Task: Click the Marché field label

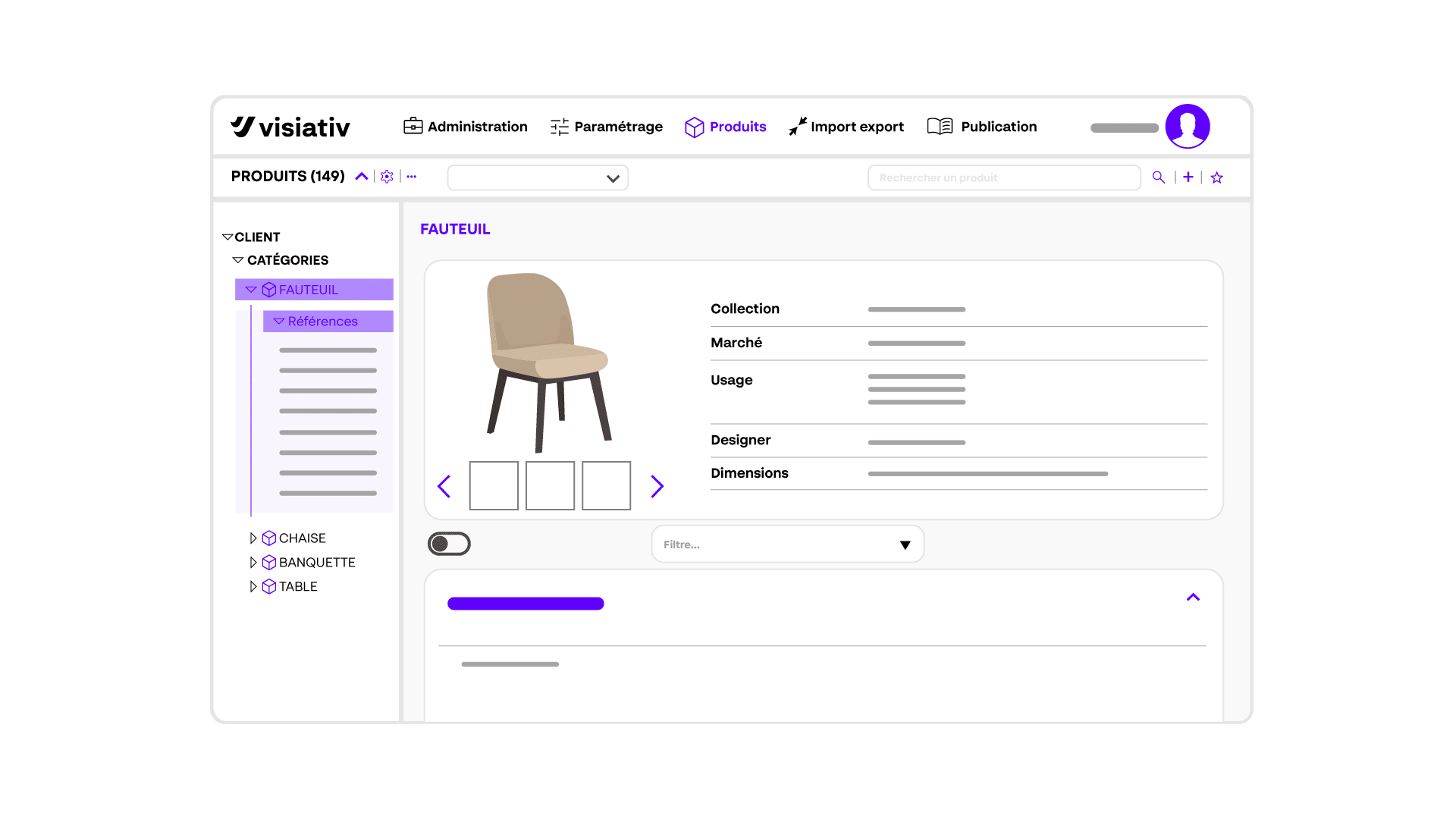Action: (736, 343)
